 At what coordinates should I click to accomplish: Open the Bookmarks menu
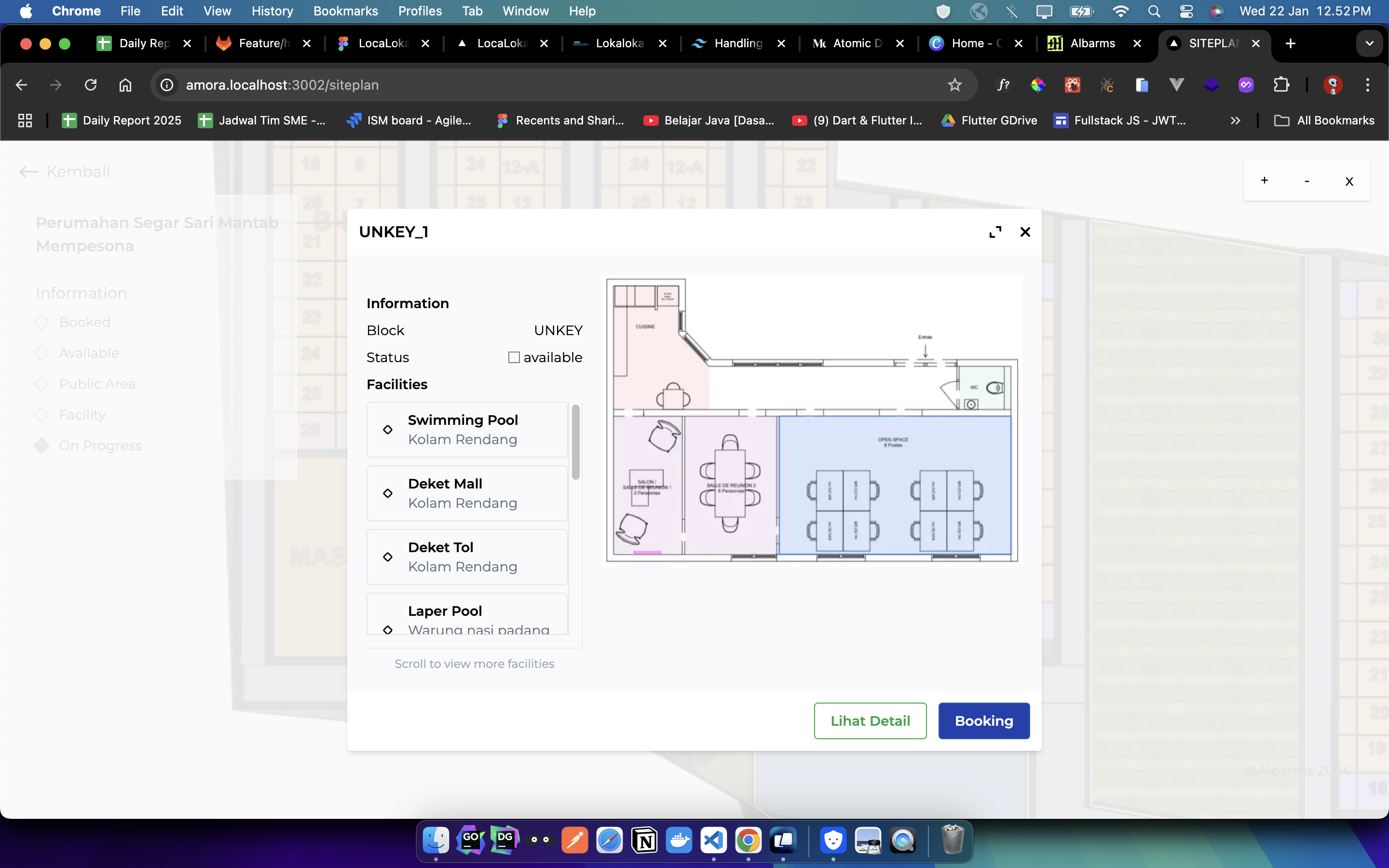click(345, 11)
